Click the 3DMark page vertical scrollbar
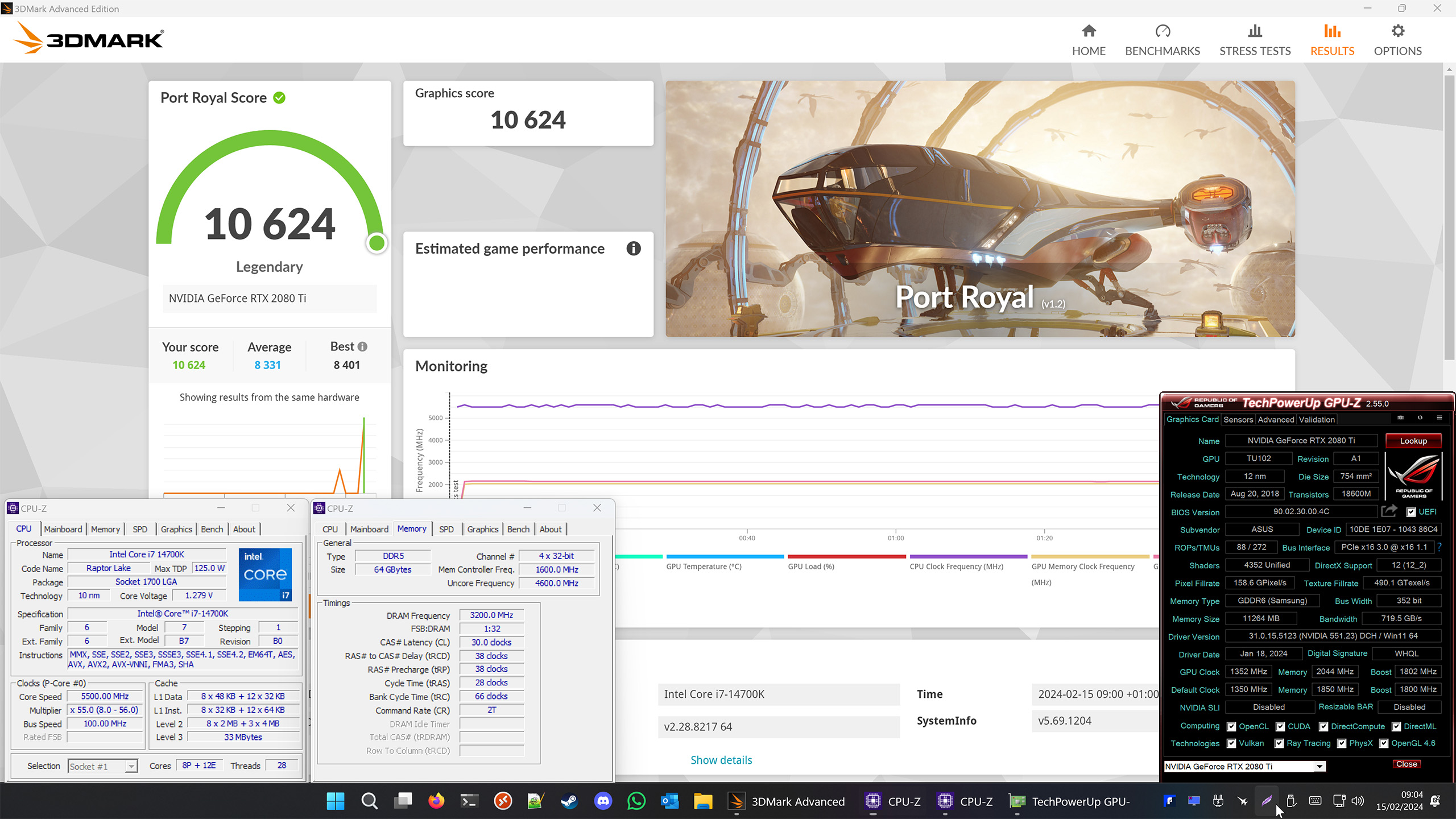The height and width of the screenshot is (819, 1456). tap(1449, 216)
